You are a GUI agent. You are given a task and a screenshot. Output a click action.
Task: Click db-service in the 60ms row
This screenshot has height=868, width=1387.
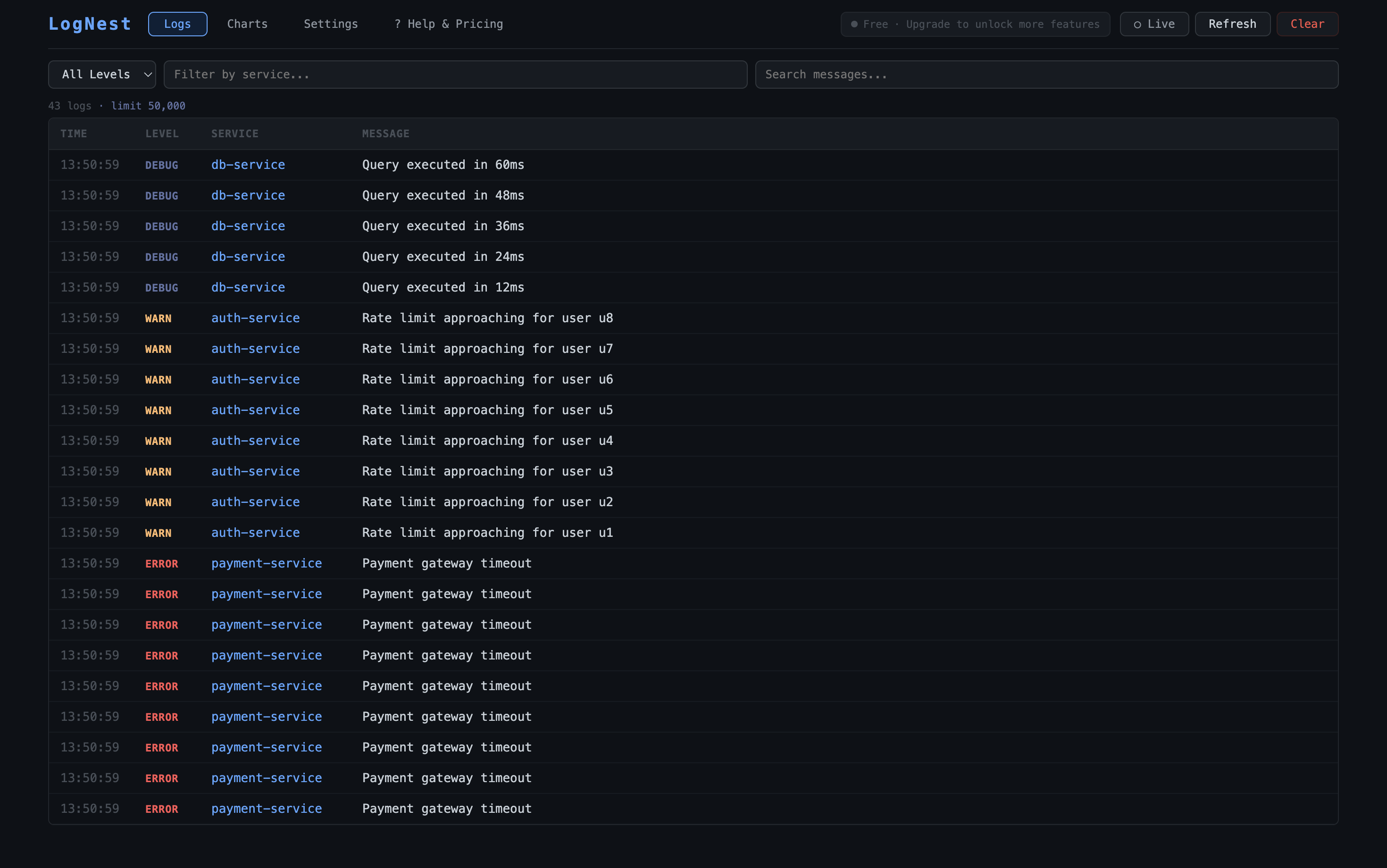click(248, 165)
